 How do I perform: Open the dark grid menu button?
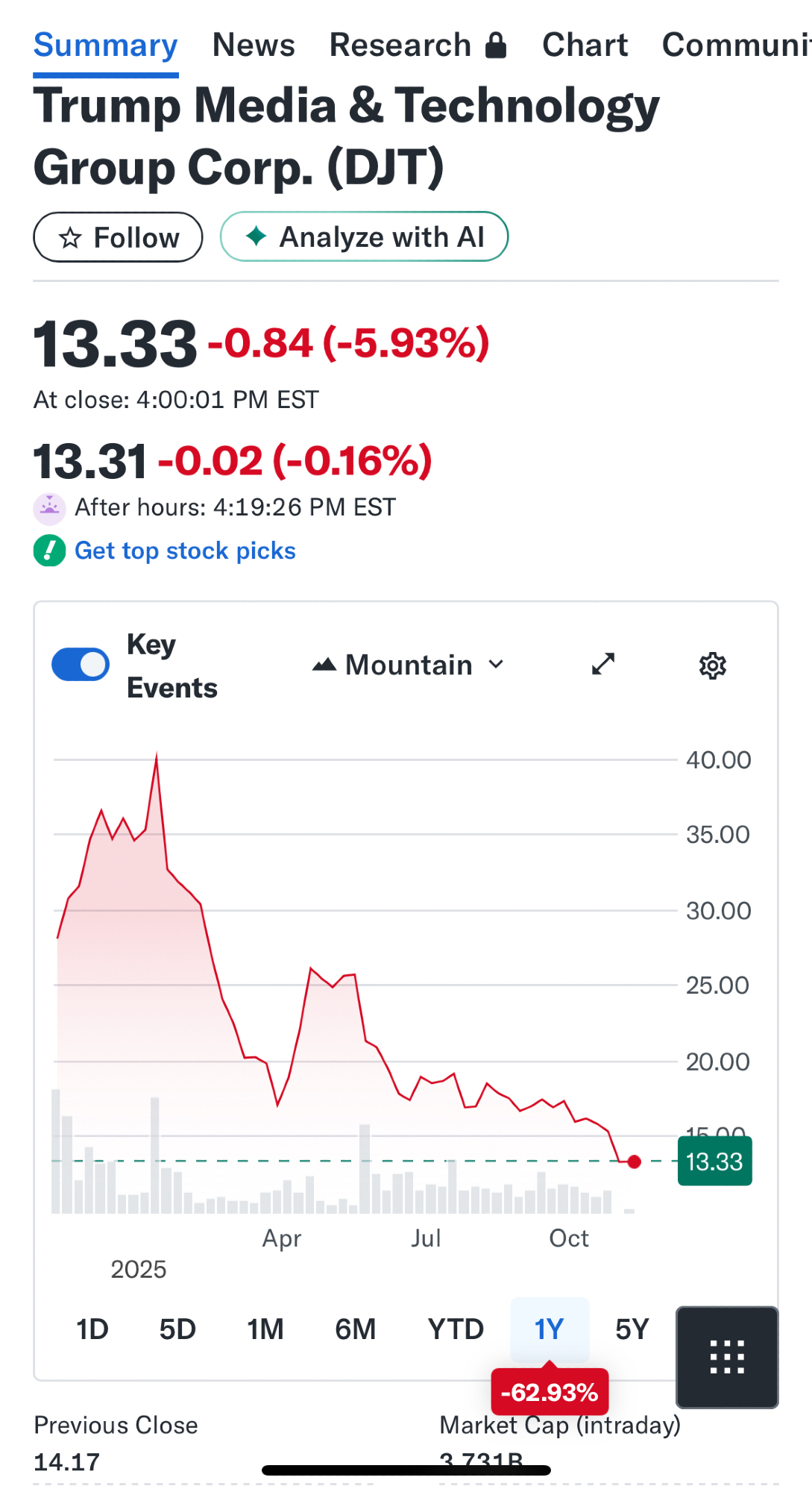pyautogui.click(x=727, y=1357)
